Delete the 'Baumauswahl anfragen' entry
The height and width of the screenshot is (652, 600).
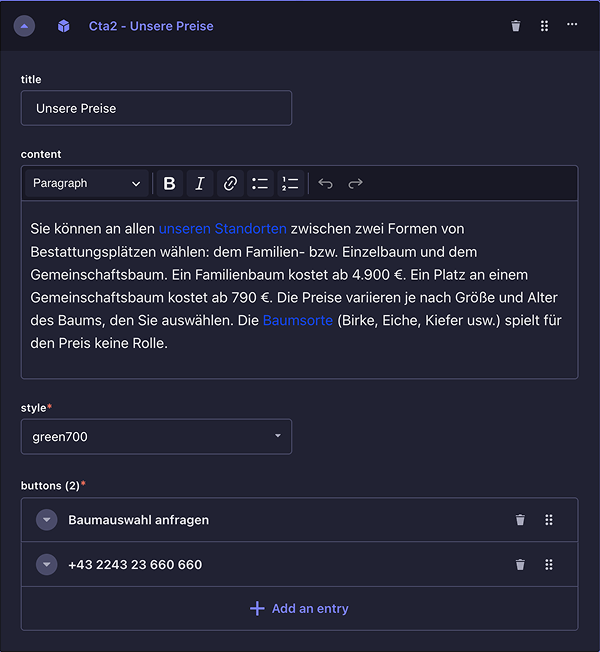(520, 520)
